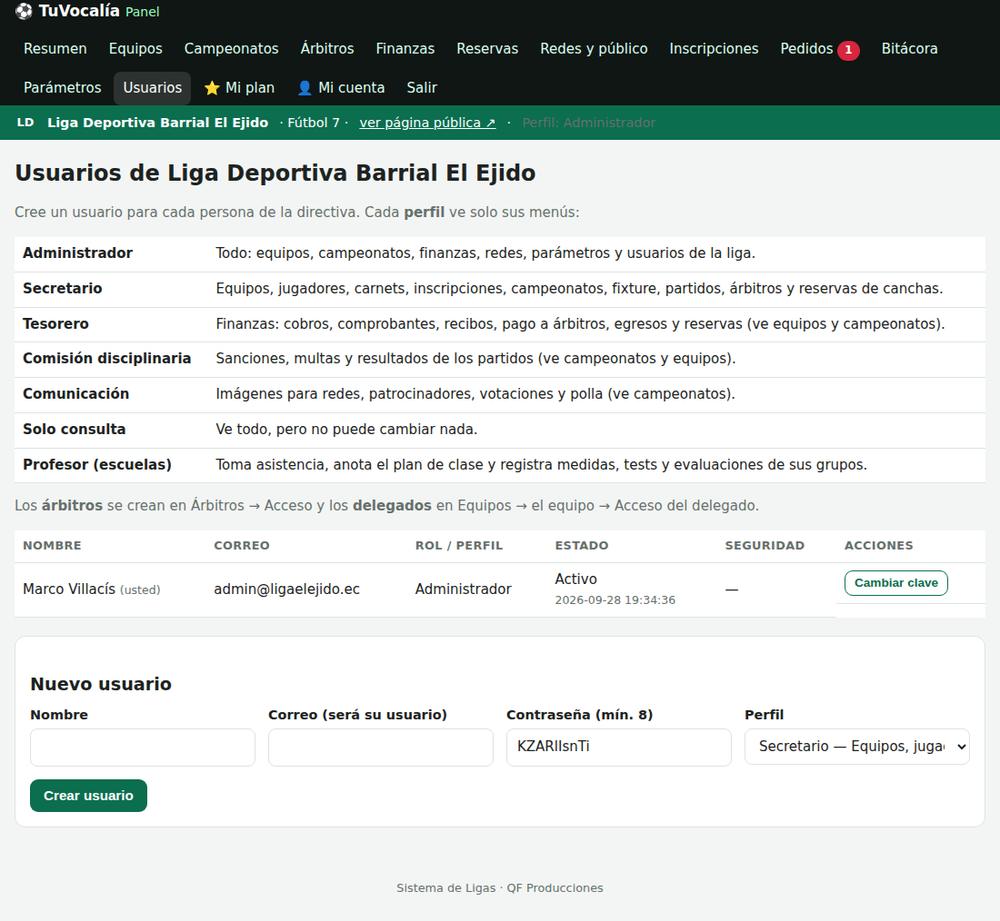
Task: Open the Resumen menu
Action: [55, 48]
